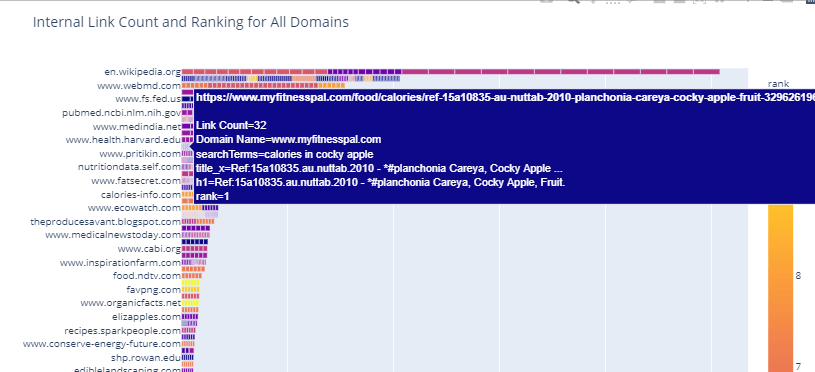Click the myfitnesspal URL in the hover tooltip
The image size is (815, 372).
(505, 97)
